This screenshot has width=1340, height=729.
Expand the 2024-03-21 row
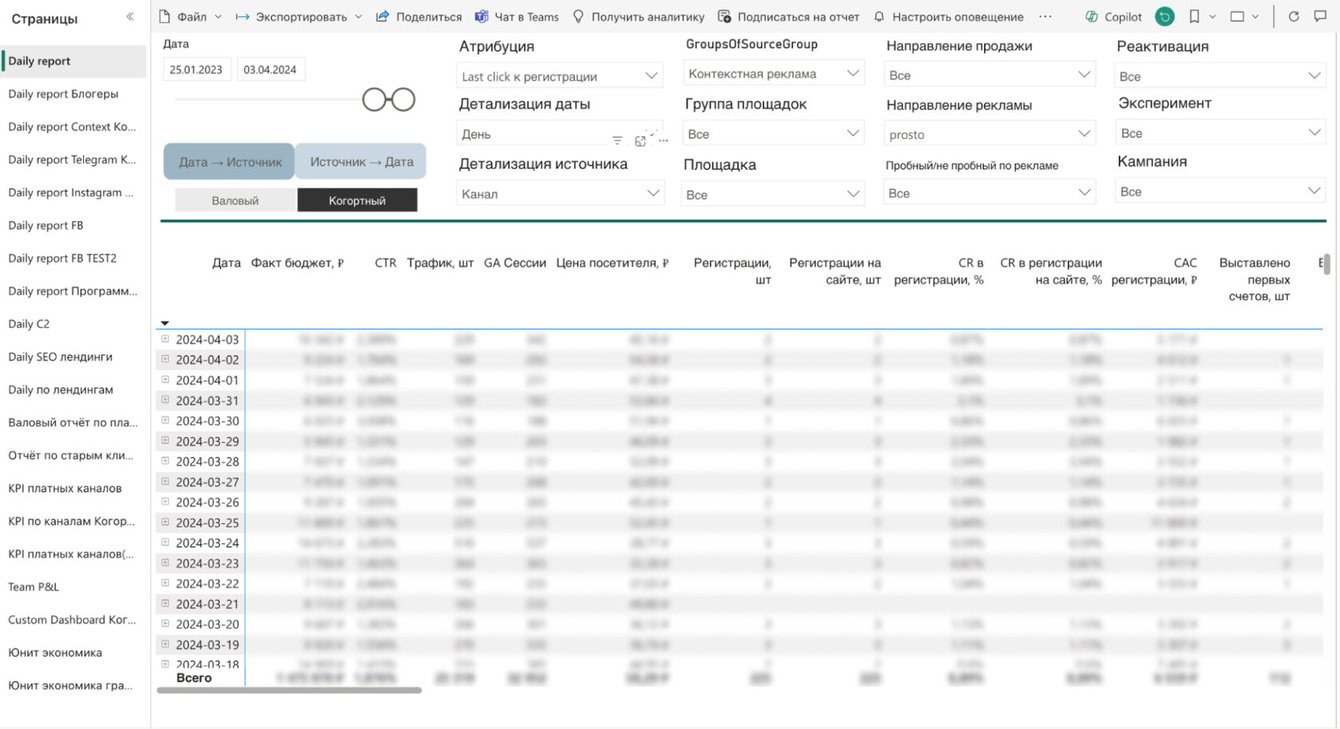click(166, 603)
